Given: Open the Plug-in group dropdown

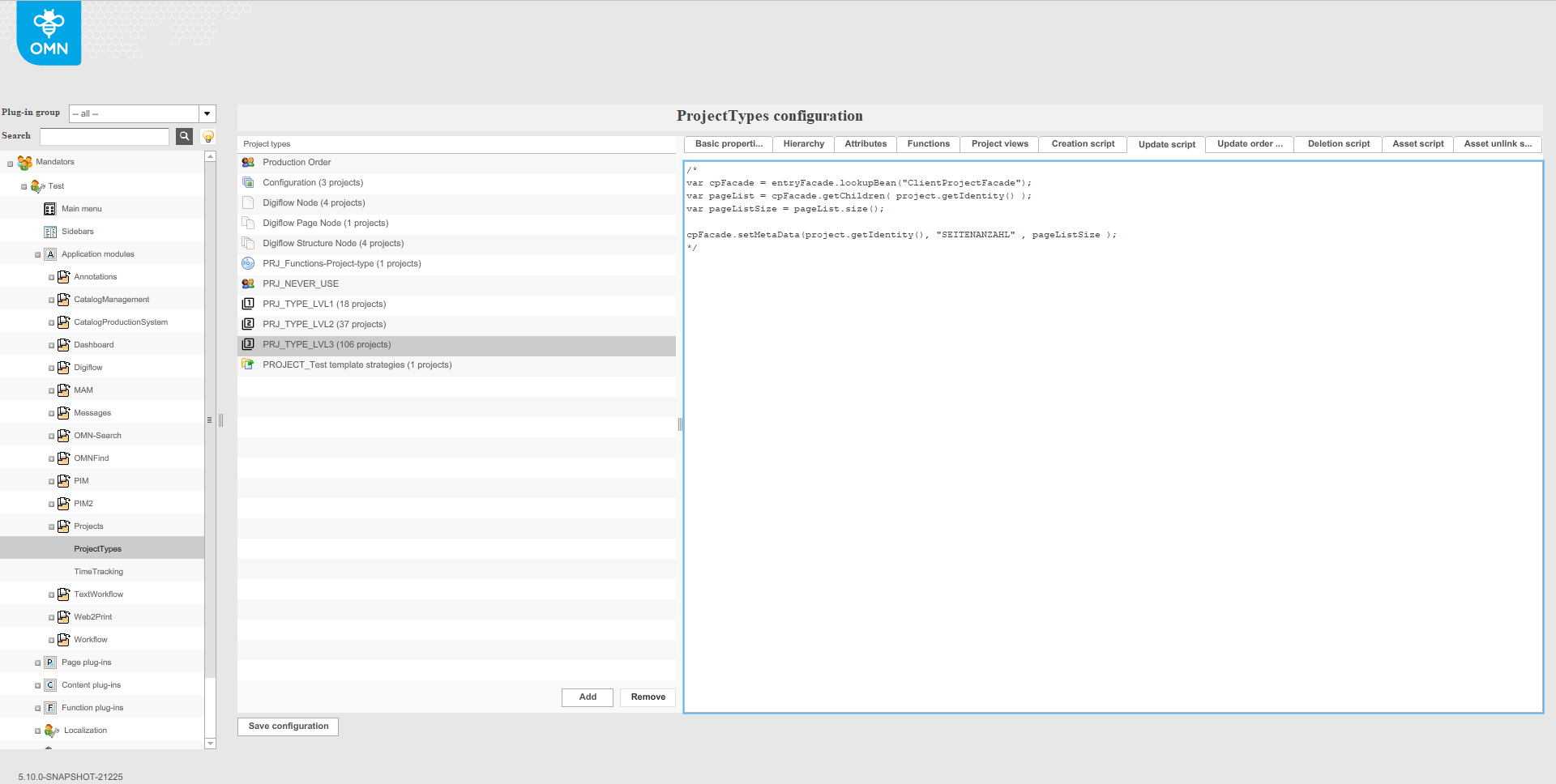Looking at the screenshot, I should click(x=207, y=113).
